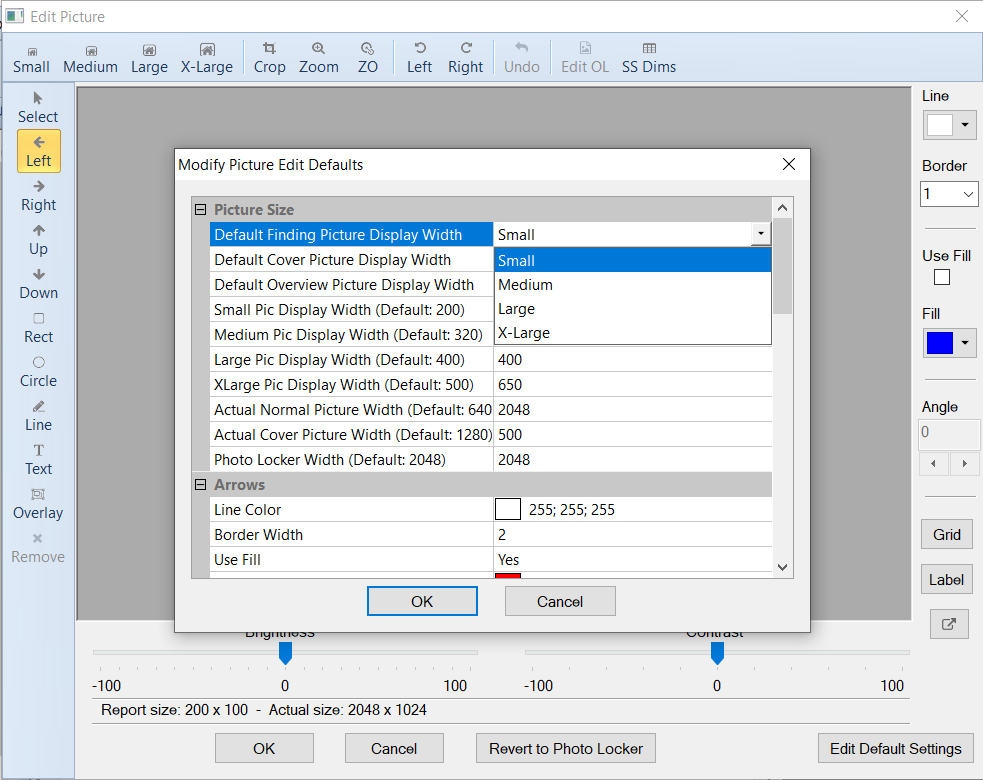This screenshot has height=780, width=983.
Task: Open the SS Dims toolbar function
Action: pos(647,57)
